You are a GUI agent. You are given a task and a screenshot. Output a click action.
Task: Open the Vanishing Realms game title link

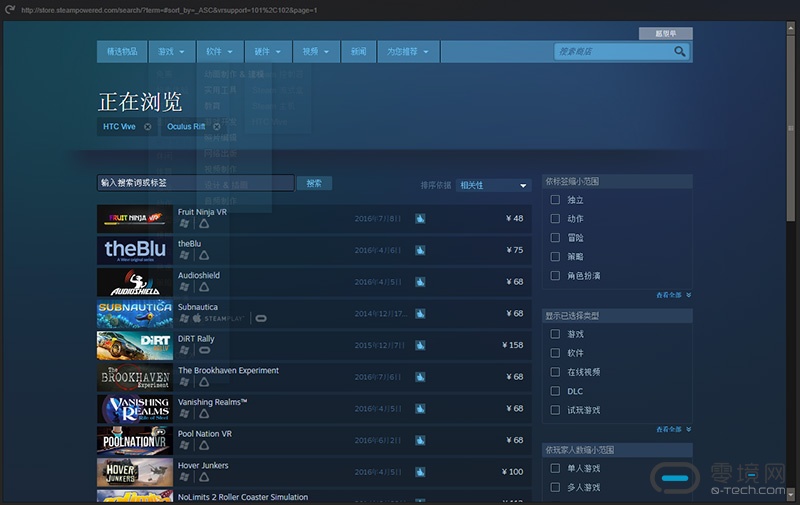coord(212,402)
